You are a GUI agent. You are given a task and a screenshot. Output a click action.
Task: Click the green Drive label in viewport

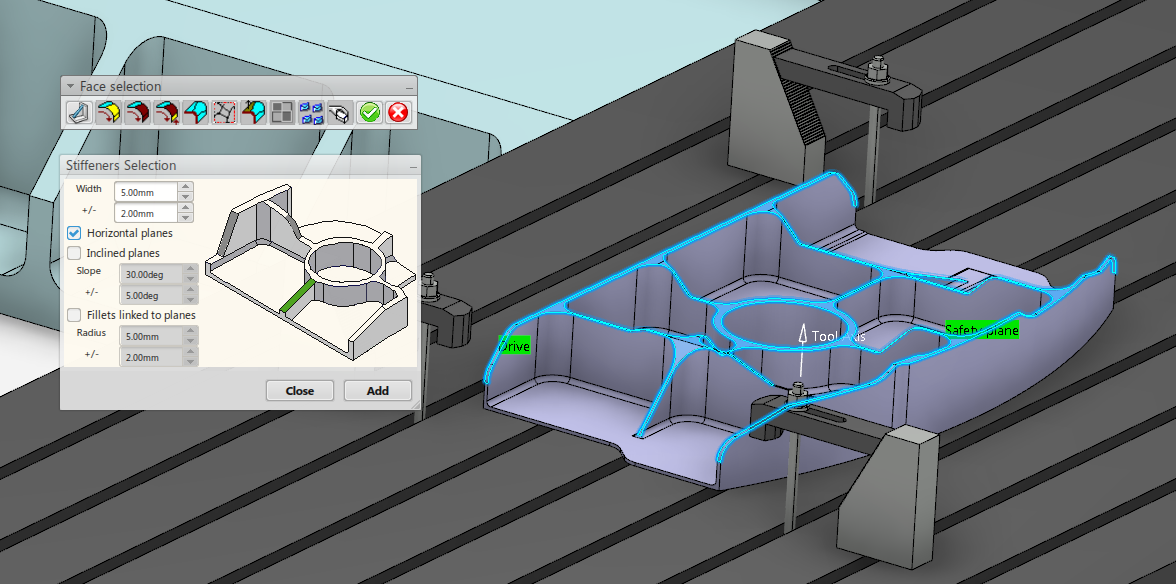[515, 346]
